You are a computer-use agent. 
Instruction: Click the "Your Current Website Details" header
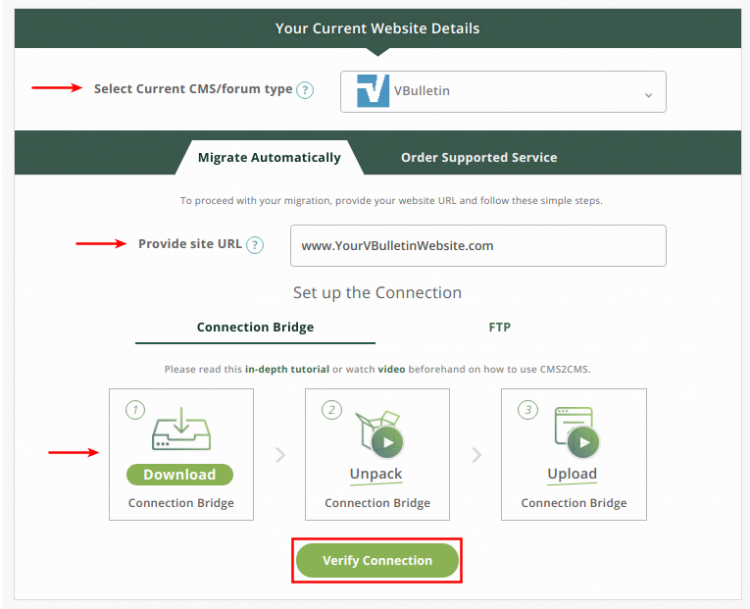(x=377, y=28)
